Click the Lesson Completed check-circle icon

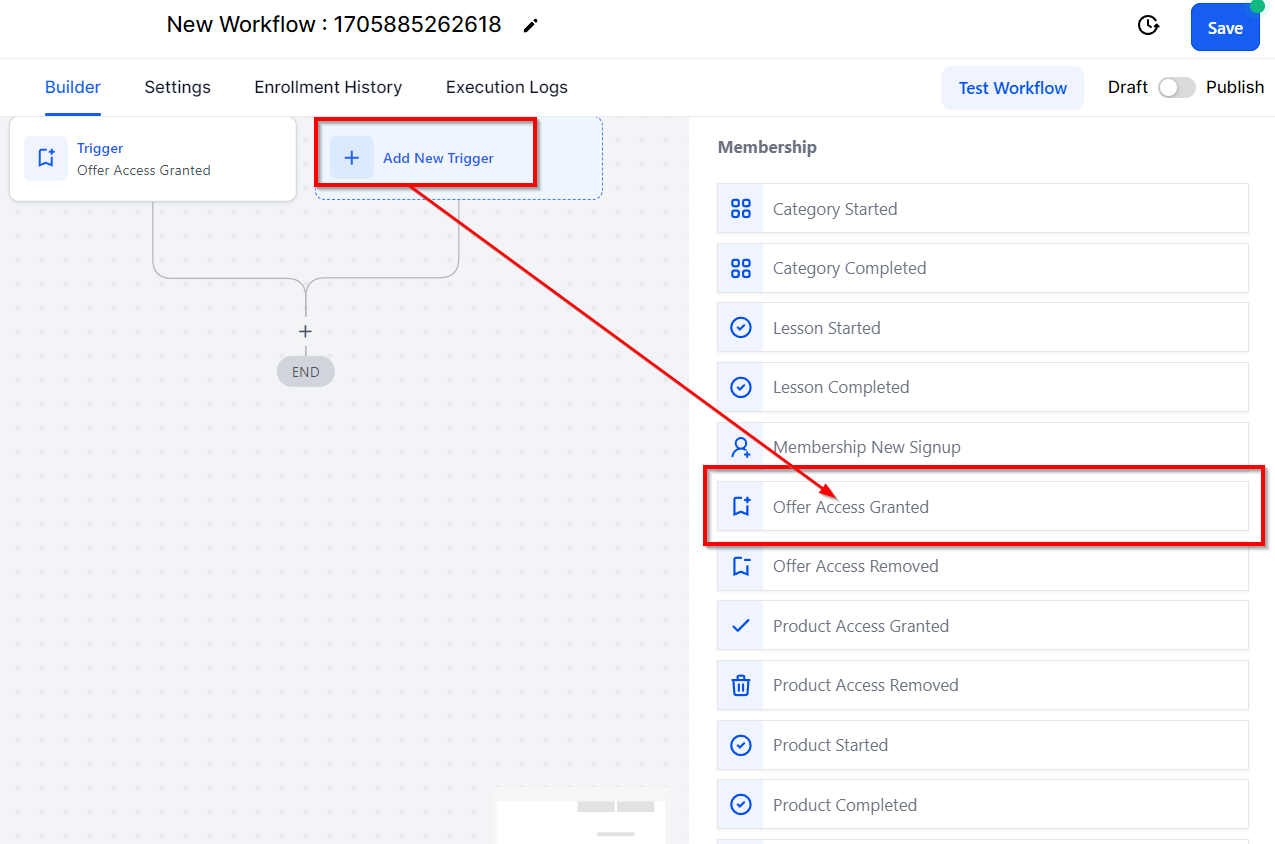(741, 387)
